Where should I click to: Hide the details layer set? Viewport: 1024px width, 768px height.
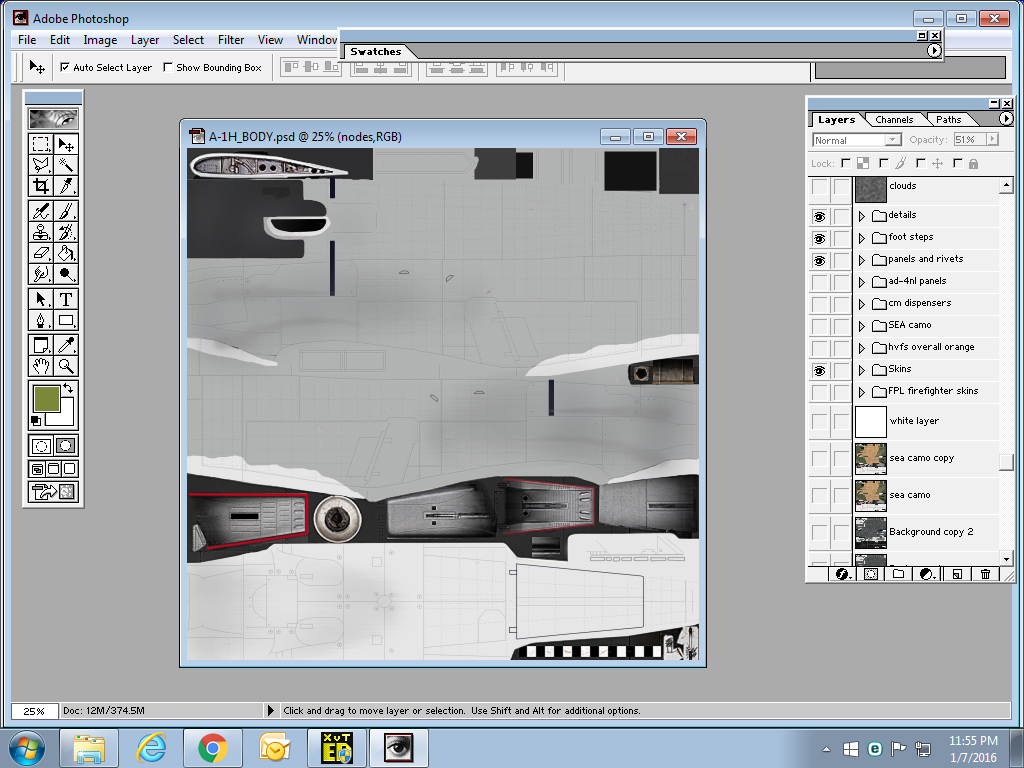pos(819,216)
